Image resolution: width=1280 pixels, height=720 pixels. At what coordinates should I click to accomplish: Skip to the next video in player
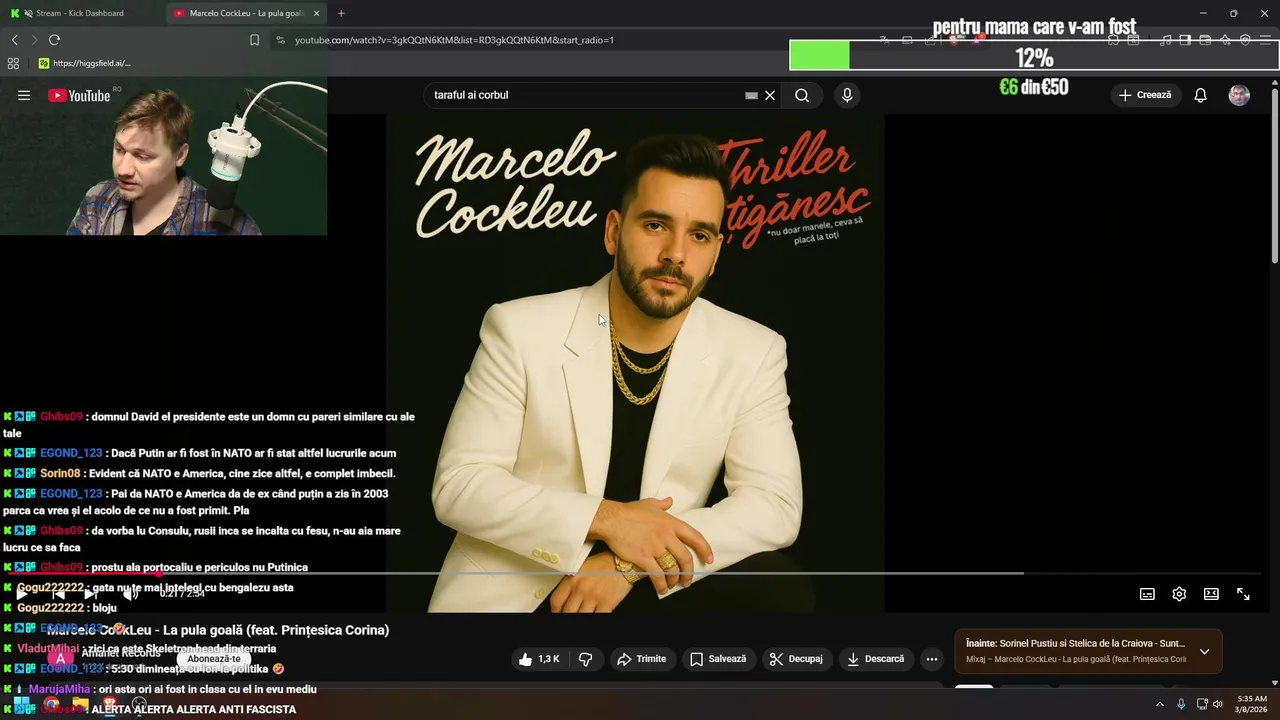[x=90, y=594]
